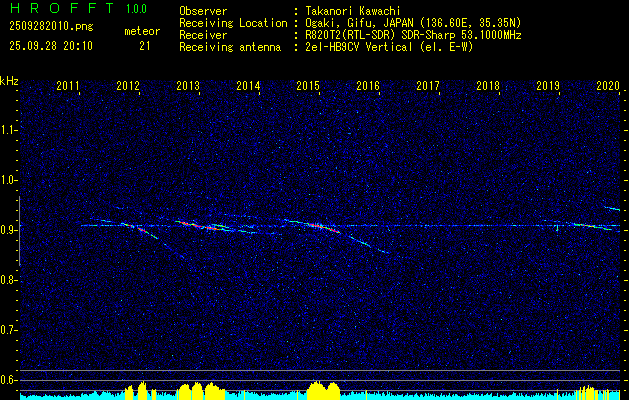Image resolution: width=629 pixels, height=400 pixels.
Task: Click the Receiving antenna label
Action: 230,47
